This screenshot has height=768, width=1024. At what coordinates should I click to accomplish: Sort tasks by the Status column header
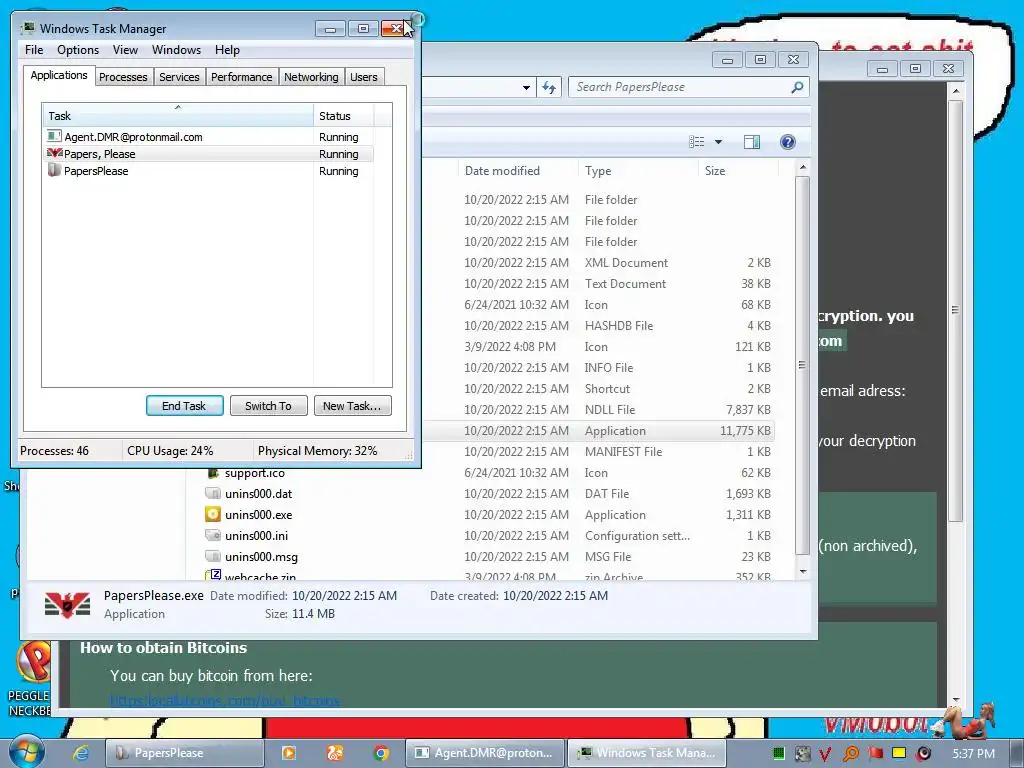coord(343,116)
